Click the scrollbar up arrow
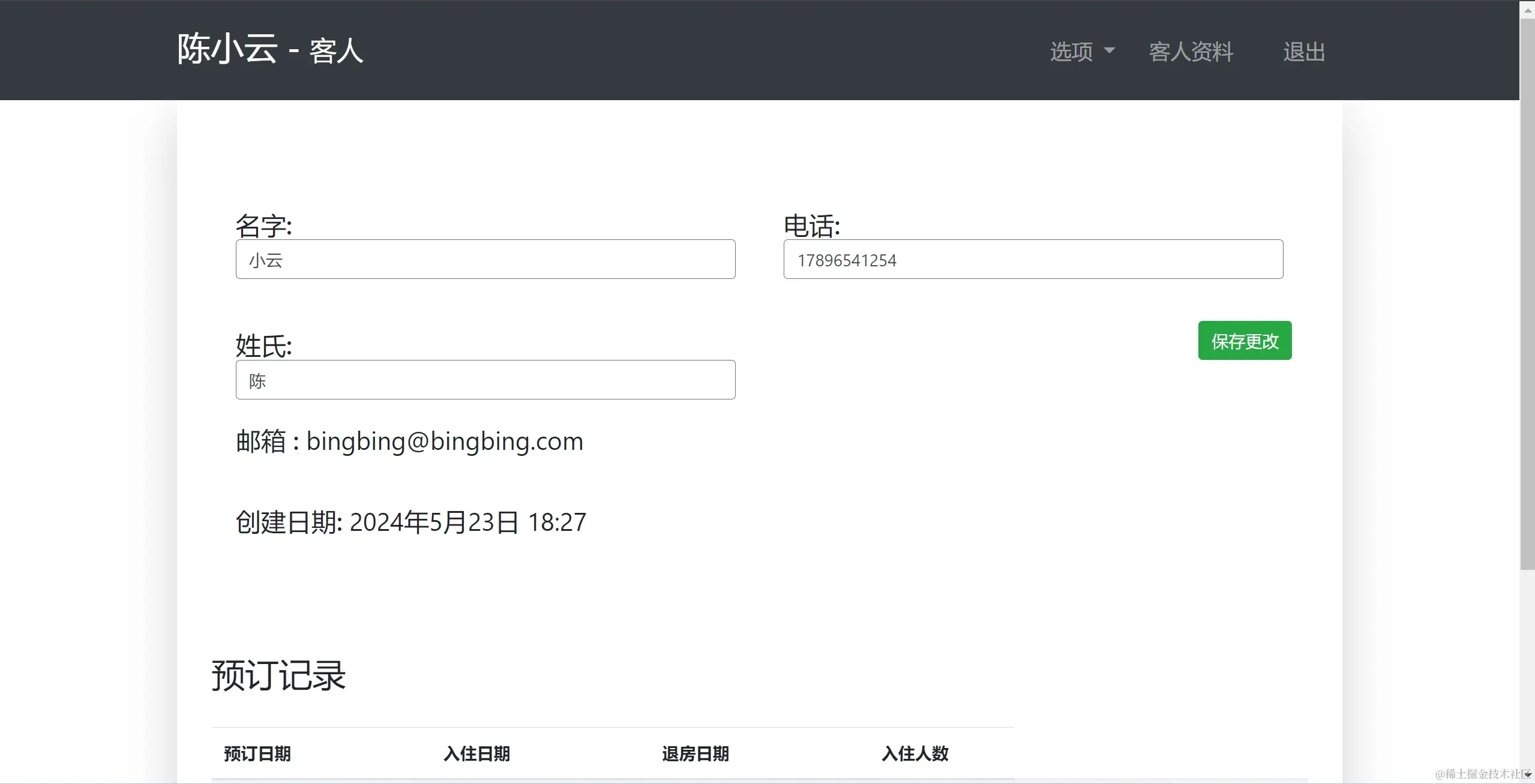The image size is (1535, 784). click(1527, 10)
